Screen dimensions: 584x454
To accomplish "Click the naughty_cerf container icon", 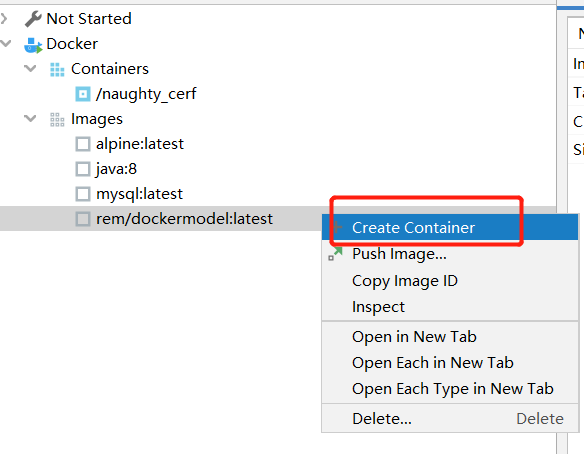I will [83, 94].
